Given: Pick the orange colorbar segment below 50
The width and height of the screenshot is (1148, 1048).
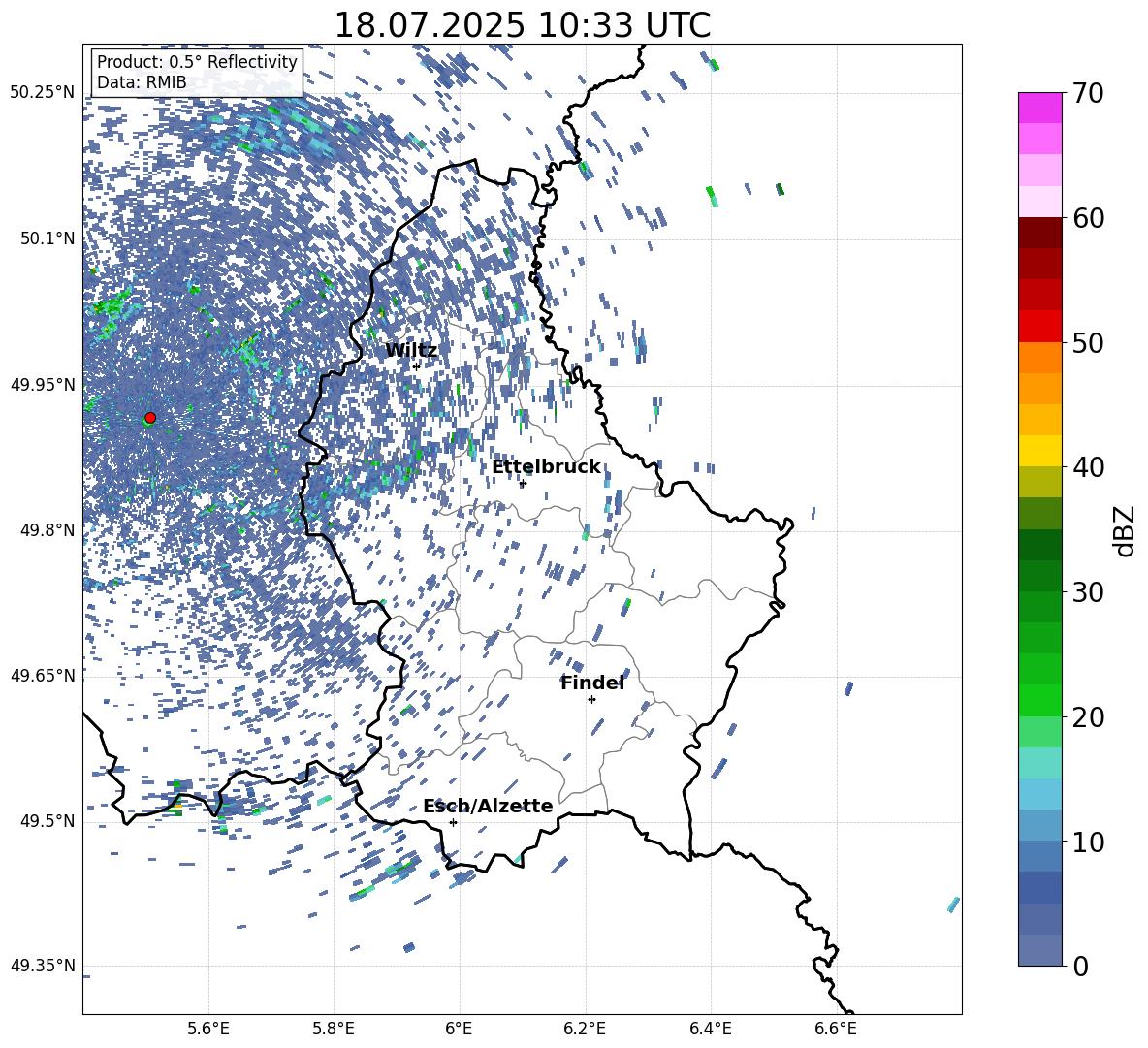Looking at the screenshot, I should (1039, 358).
